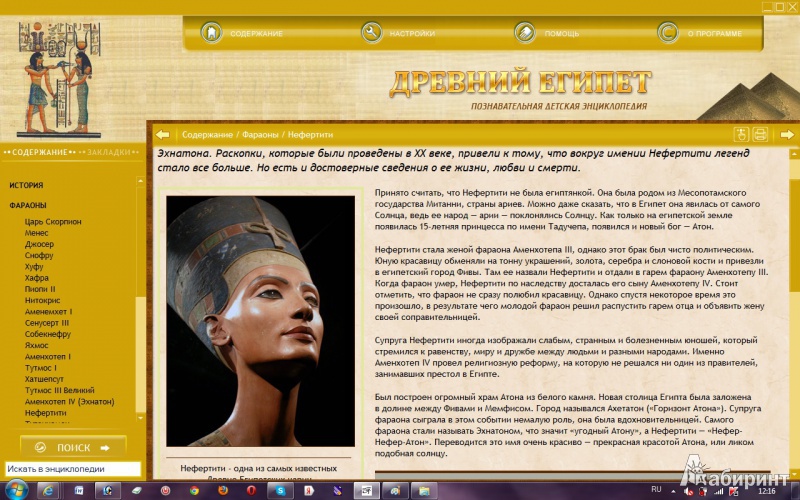Open the Собекнефру article
The height and width of the screenshot is (500, 800).
(48, 334)
